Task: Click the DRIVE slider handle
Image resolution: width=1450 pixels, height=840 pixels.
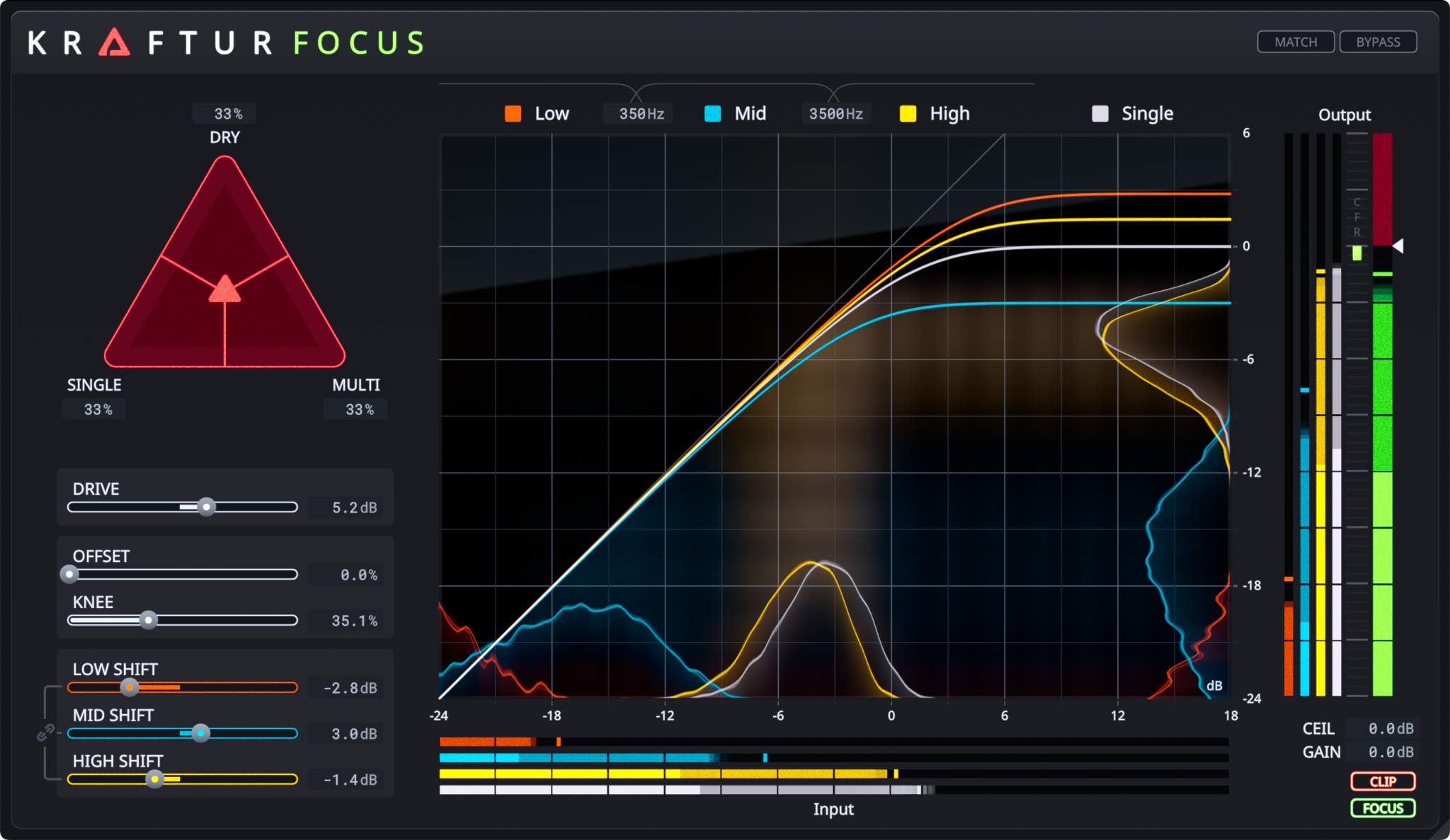Action: coord(206,507)
